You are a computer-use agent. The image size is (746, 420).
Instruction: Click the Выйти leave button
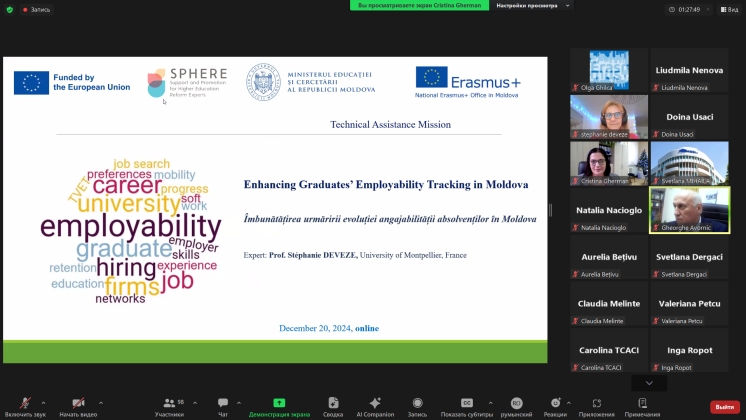pyautogui.click(x=724, y=406)
